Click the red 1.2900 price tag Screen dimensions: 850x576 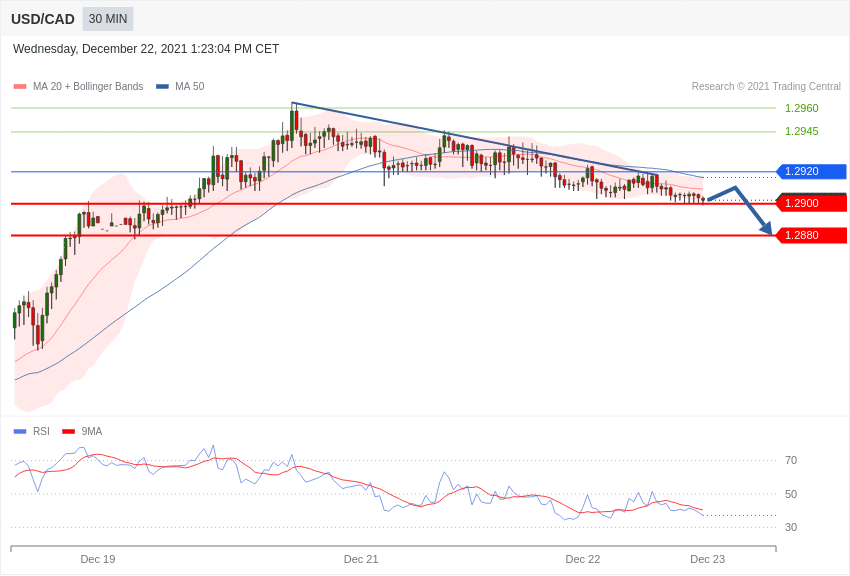pyautogui.click(x=811, y=203)
